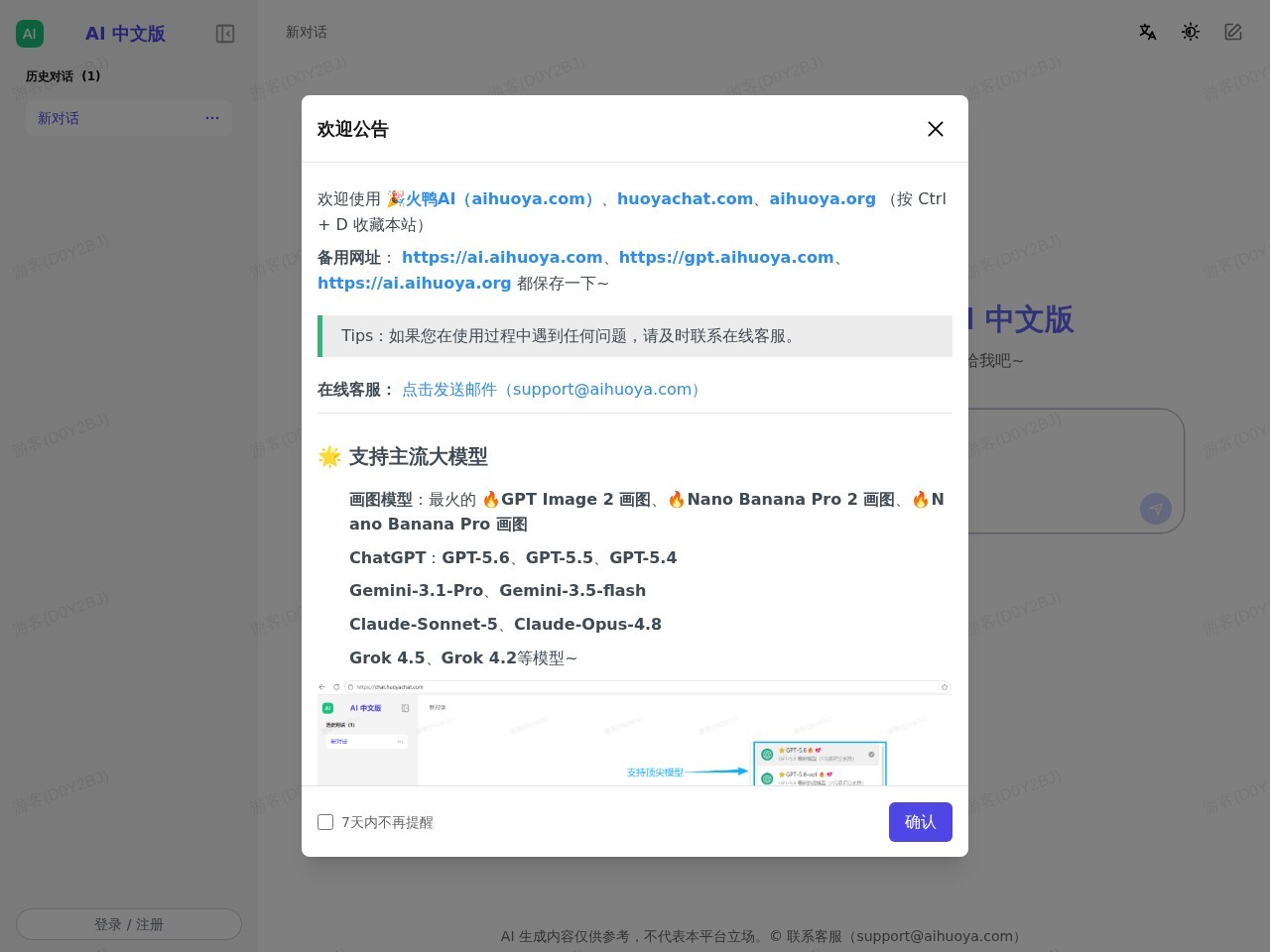Open the 新对话 item's three-dot menu
Viewport: 1270px width, 952px height.
[212, 118]
